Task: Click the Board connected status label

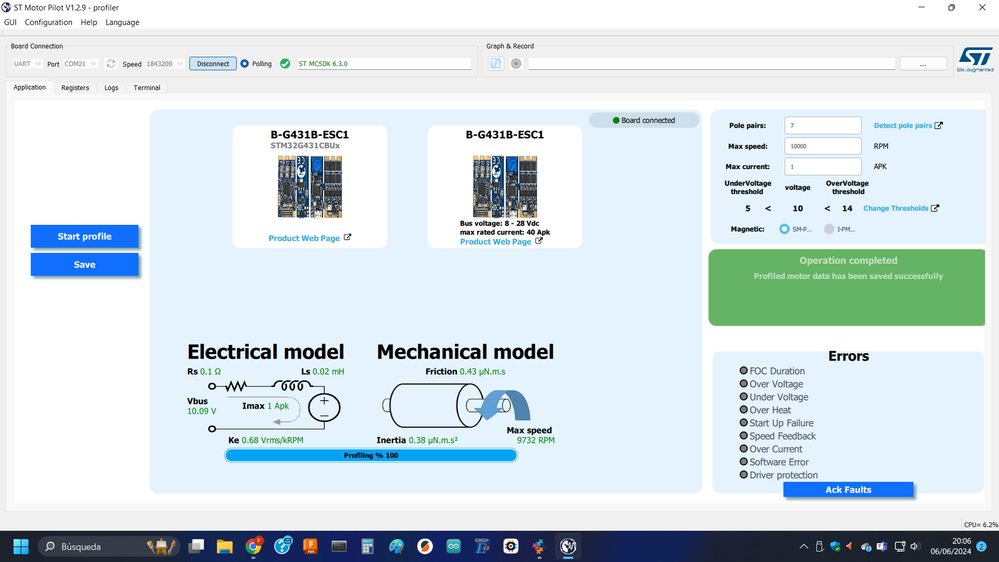Action: [644, 120]
